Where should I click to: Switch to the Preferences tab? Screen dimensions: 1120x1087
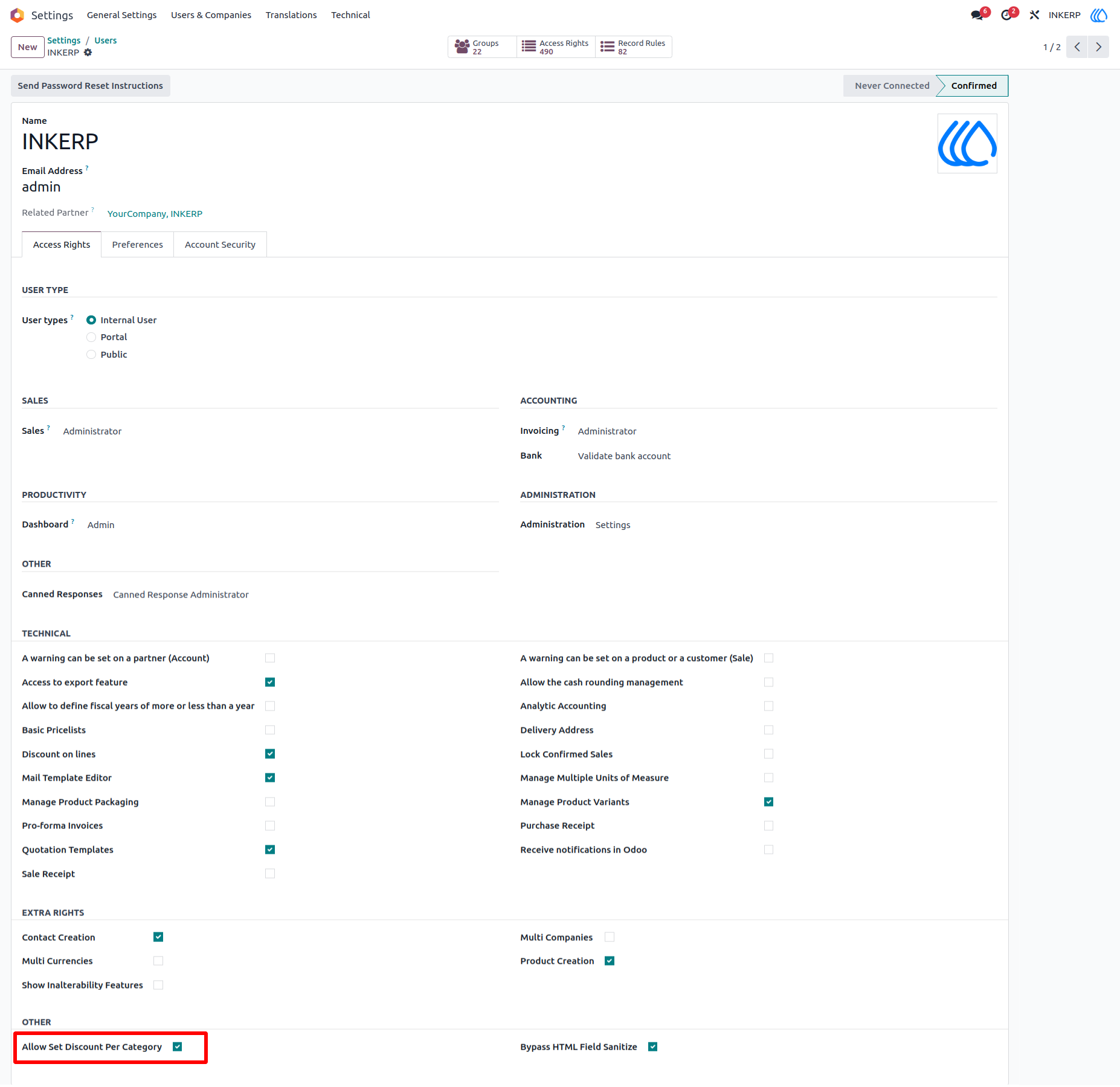(x=138, y=245)
